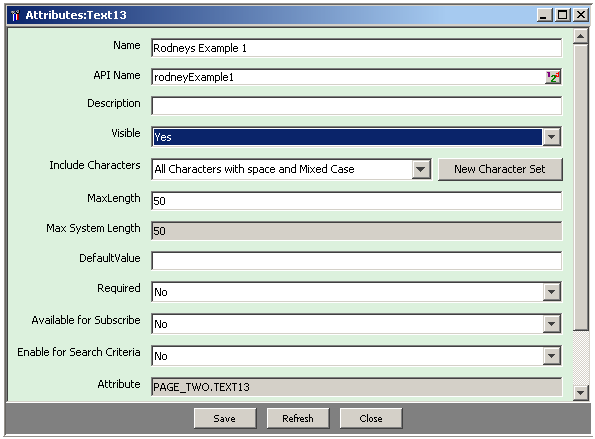
Task: Click the application icon in title bar
Action: pyautogui.click(x=15, y=16)
